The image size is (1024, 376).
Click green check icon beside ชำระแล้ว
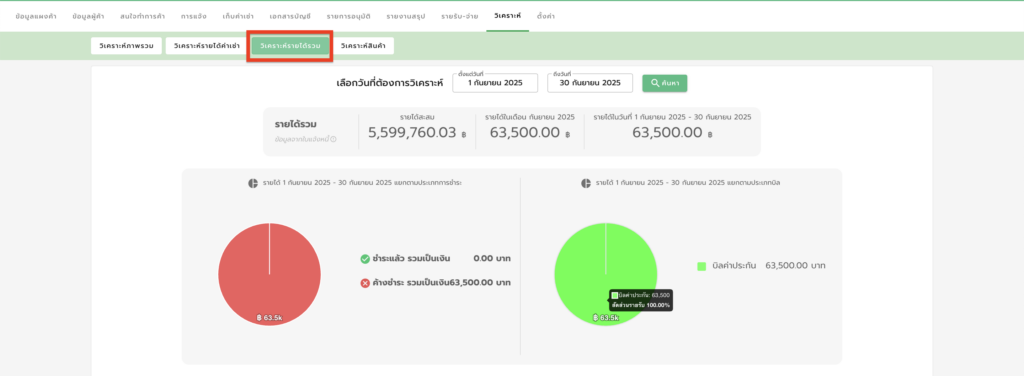(365, 259)
